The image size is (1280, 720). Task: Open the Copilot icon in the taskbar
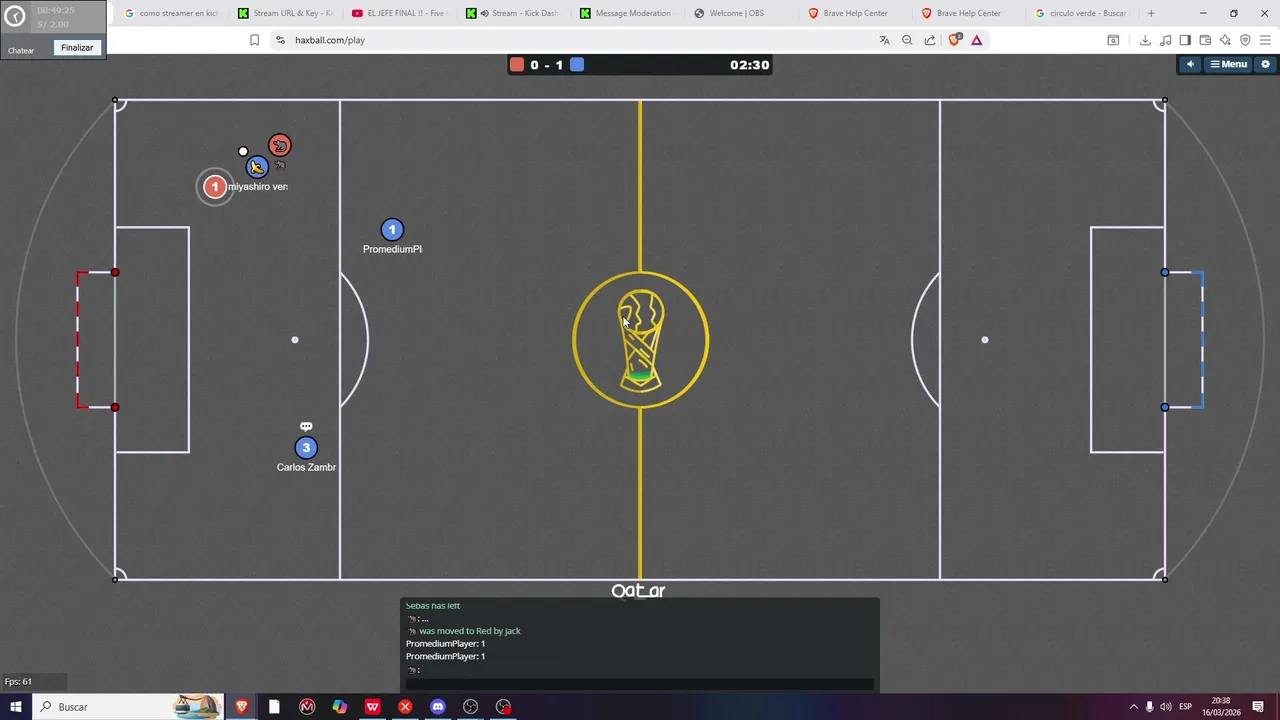pos(340,707)
